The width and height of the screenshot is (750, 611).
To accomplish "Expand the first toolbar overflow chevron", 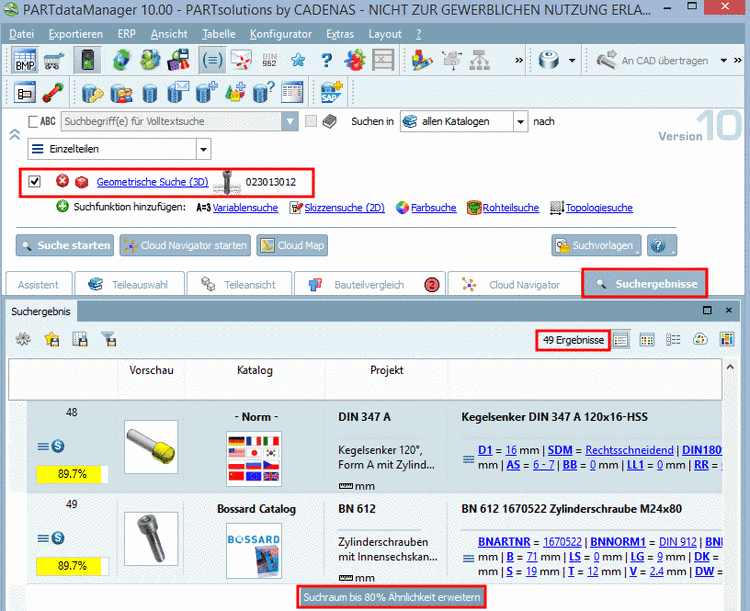I will point(519,60).
